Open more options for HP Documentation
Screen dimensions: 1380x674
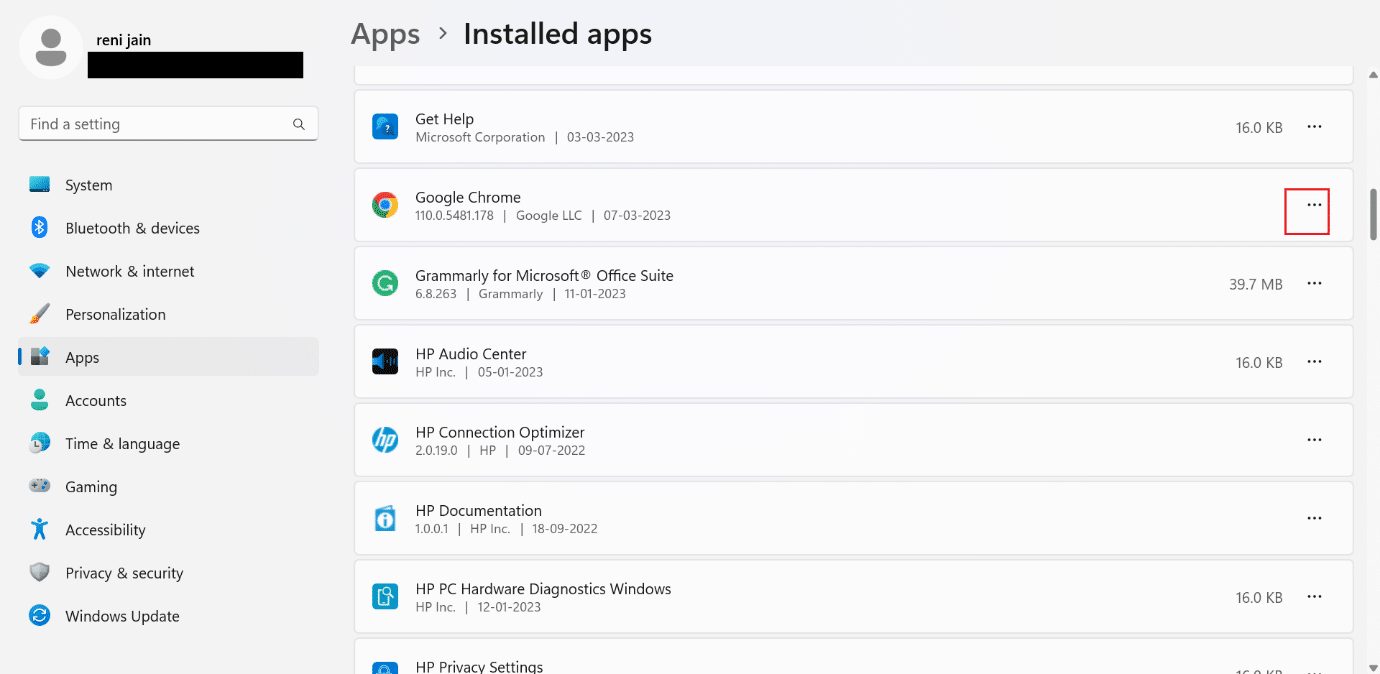point(1314,518)
